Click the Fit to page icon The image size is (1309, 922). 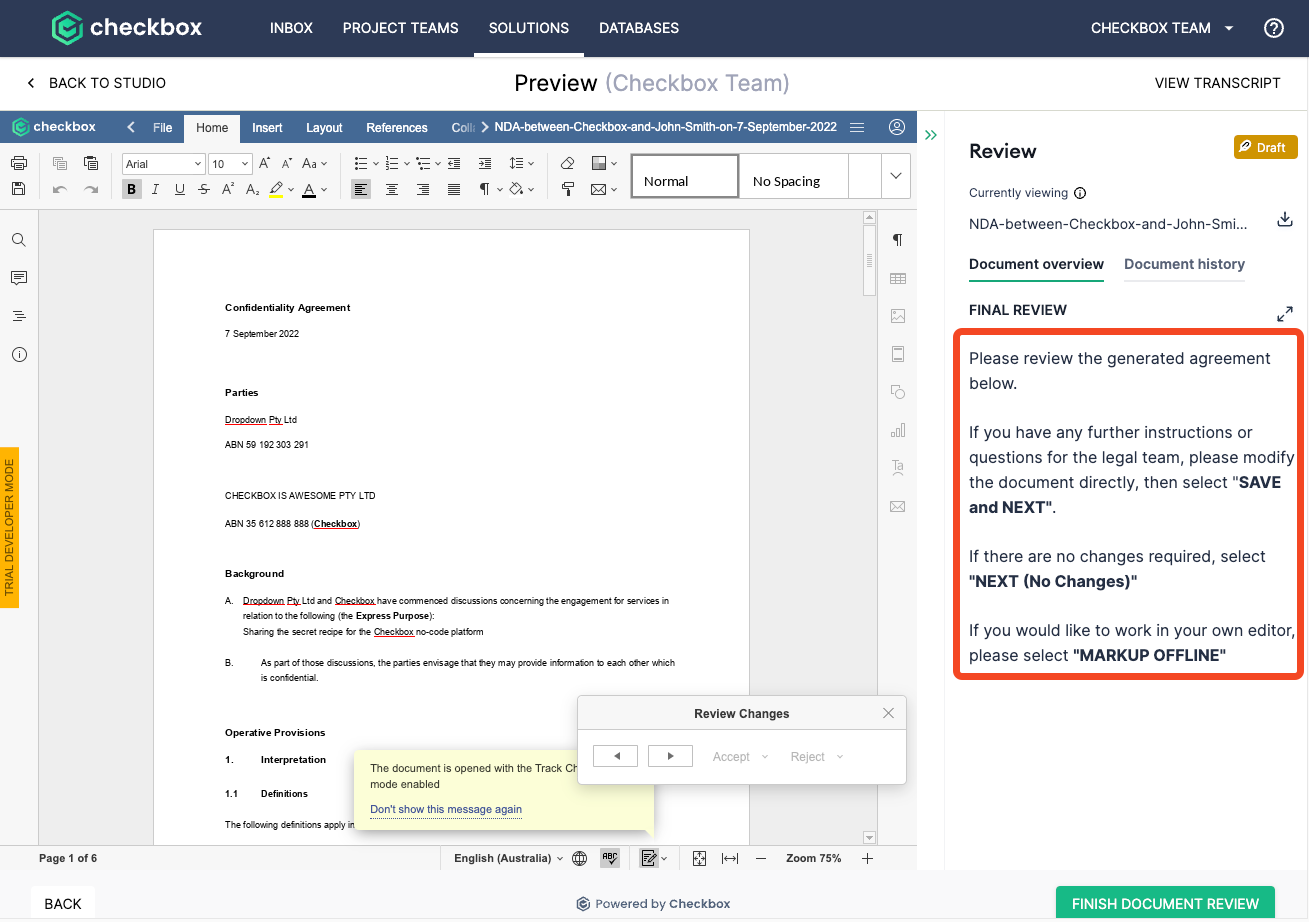click(x=700, y=858)
